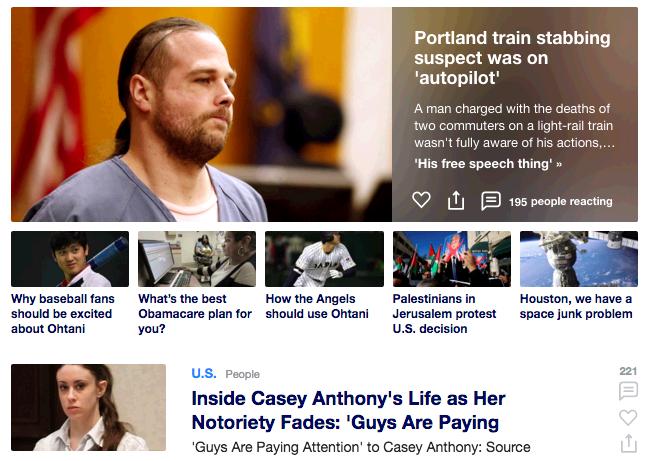Open 'His free speech thing' link
The width and height of the screenshot is (645, 461).
(488, 164)
